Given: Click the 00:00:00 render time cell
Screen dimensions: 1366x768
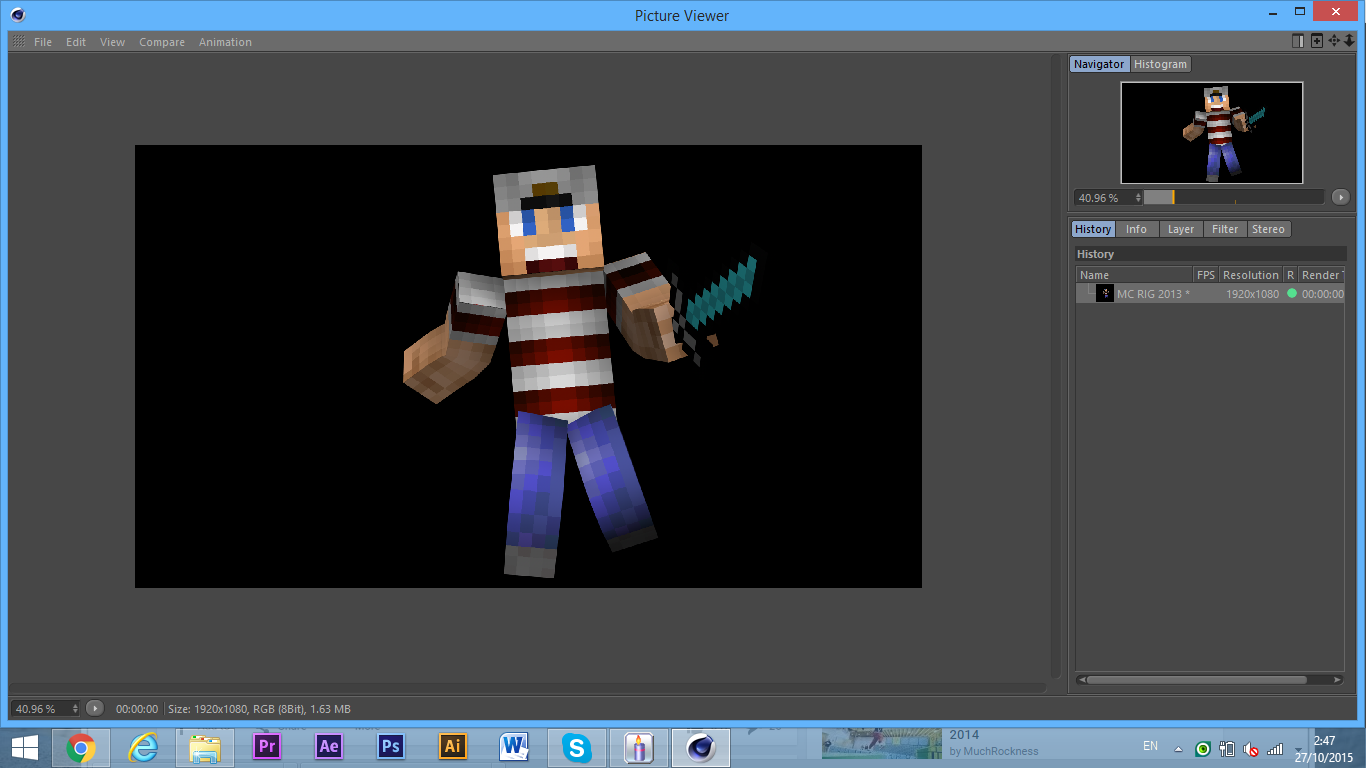Looking at the screenshot, I should [x=1323, y=294].
